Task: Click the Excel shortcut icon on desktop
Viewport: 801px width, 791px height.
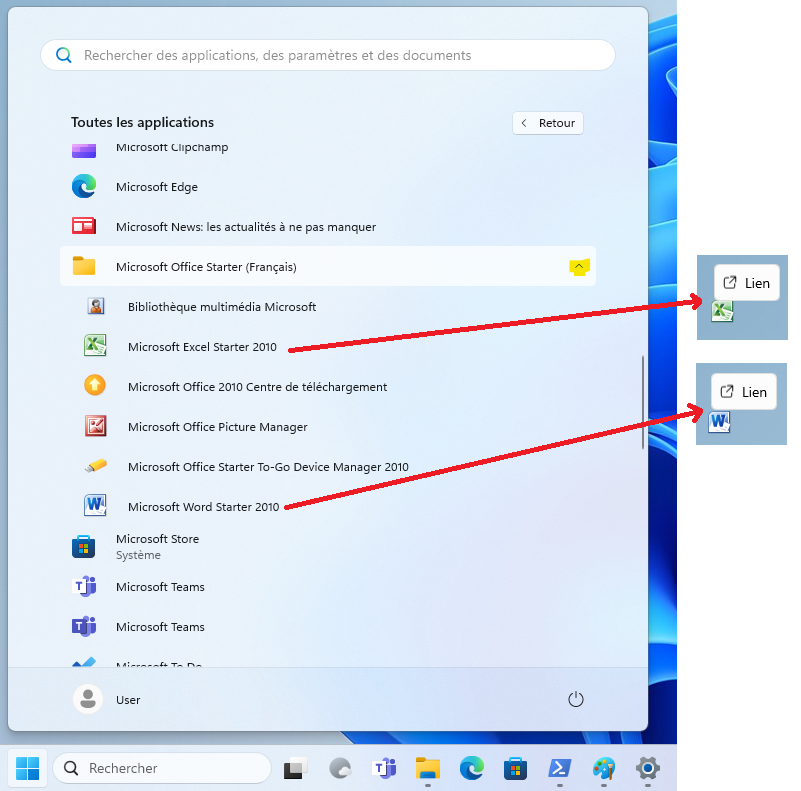Action: click(x=722, y=311)
